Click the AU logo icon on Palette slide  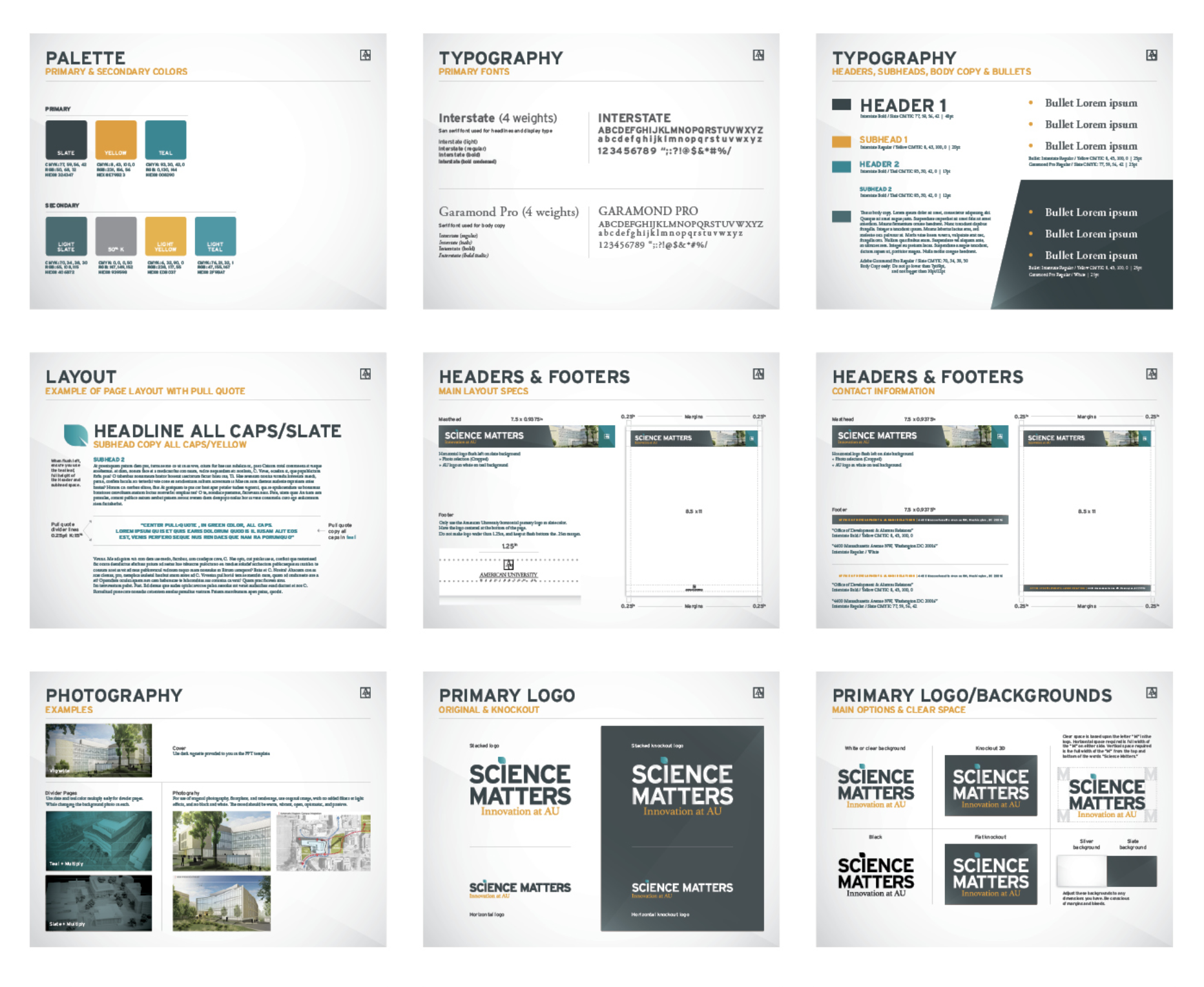(x=366, y=56)
